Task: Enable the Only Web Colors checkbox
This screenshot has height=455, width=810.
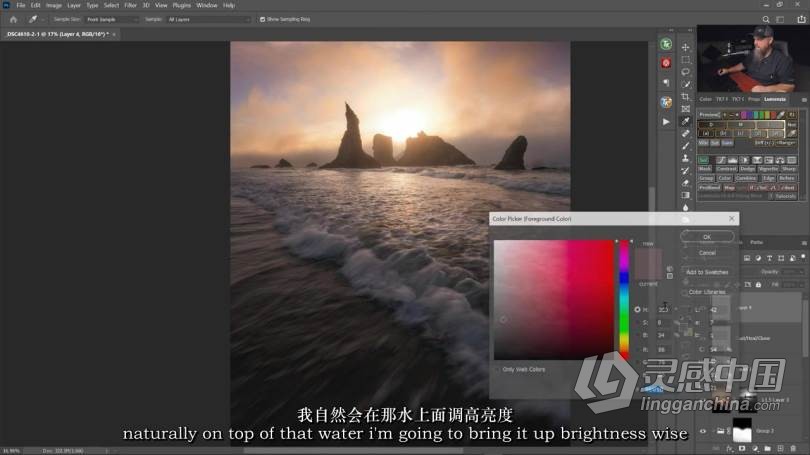Action: point(497,369)
